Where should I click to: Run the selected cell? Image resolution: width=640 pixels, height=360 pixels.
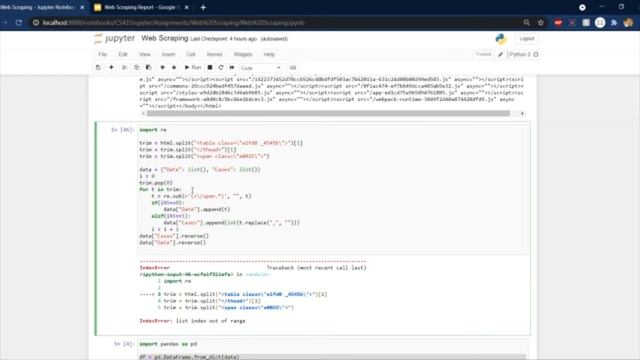[x=193, y=67]
